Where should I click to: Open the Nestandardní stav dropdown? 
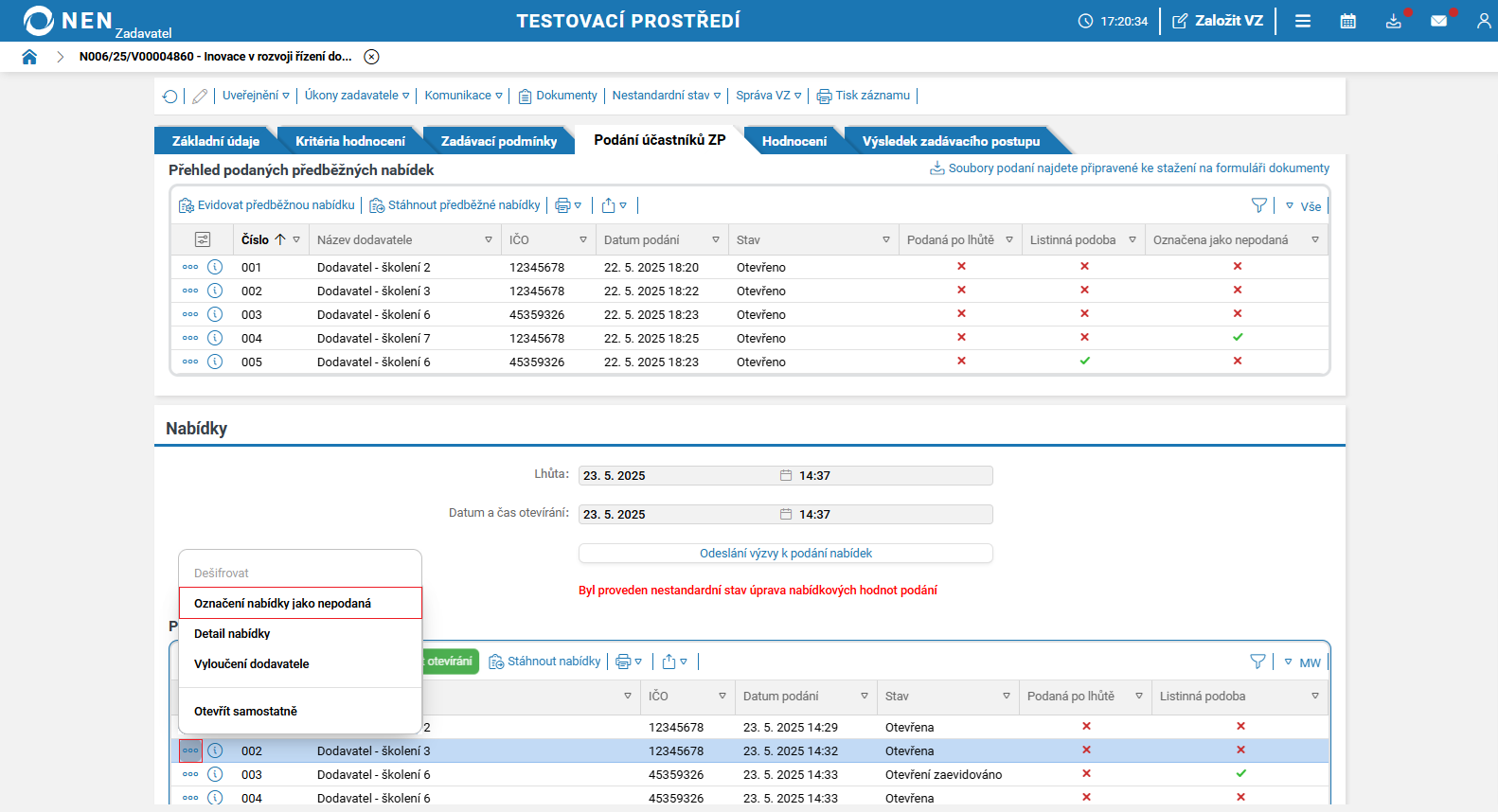666,96
